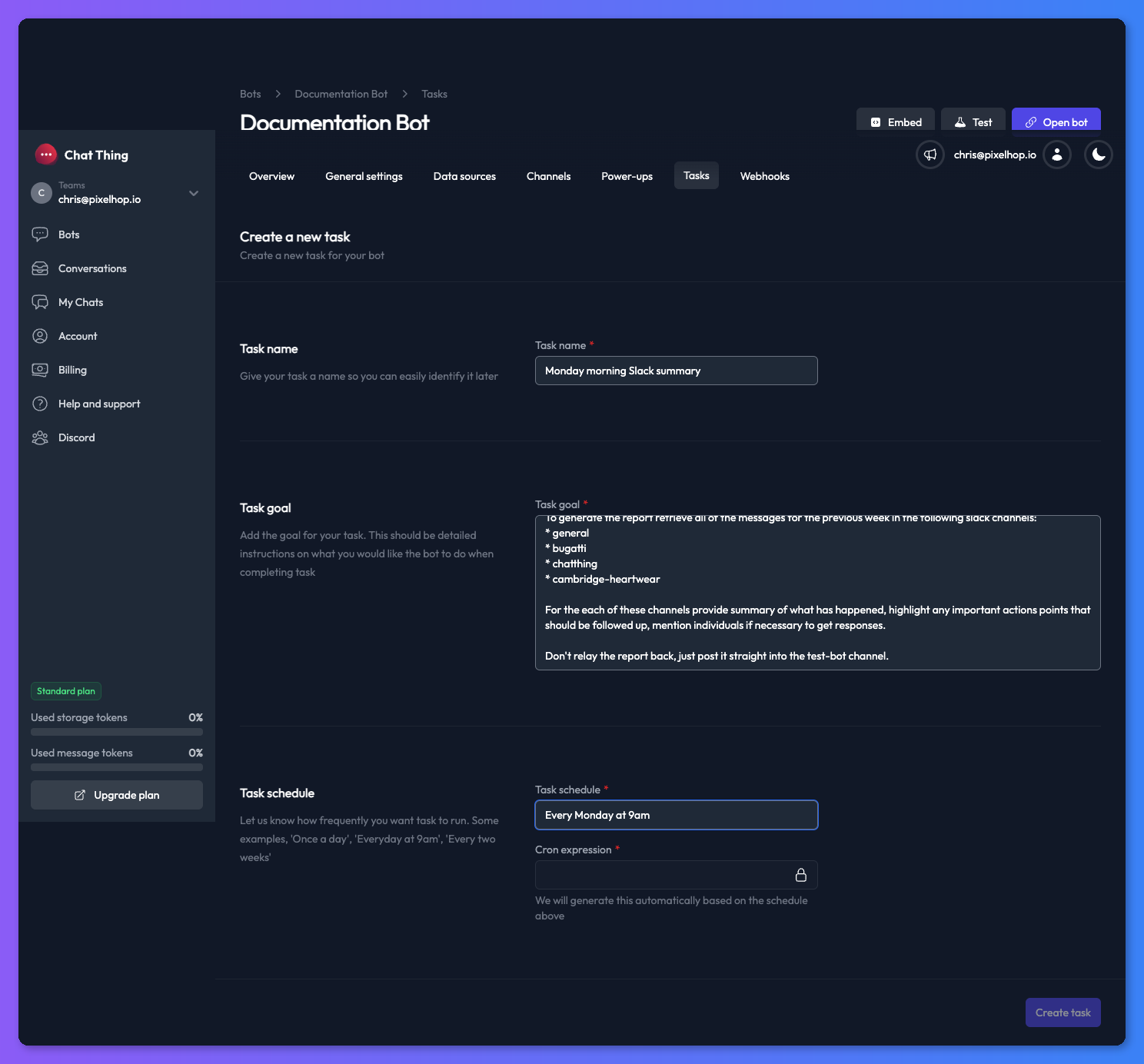Click the Account user circle icon

click(40, 336)
